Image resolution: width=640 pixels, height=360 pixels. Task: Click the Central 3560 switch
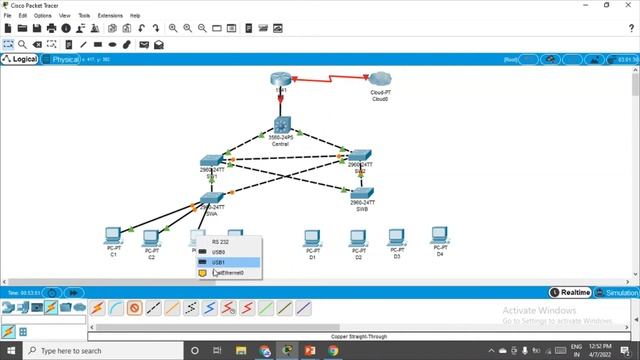(x=281, y=125)
